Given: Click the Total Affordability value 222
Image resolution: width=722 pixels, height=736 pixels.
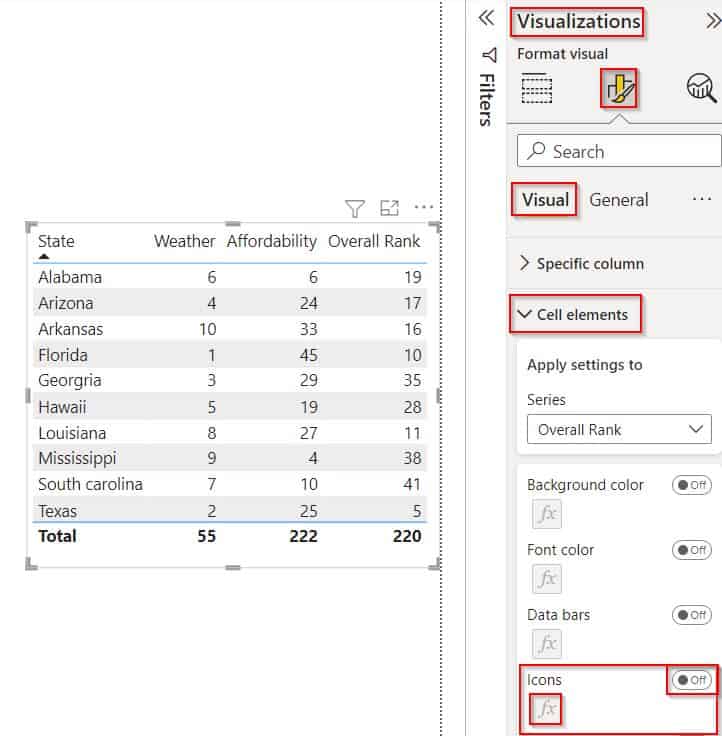Looking at the screenshot, I should (303, 536).
